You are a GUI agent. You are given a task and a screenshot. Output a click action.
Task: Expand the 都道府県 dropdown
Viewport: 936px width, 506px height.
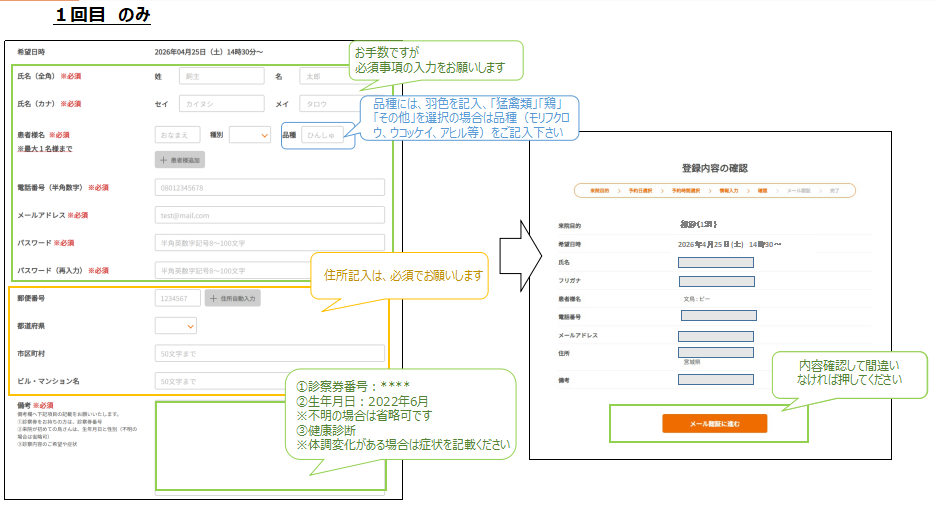point(176,325)
